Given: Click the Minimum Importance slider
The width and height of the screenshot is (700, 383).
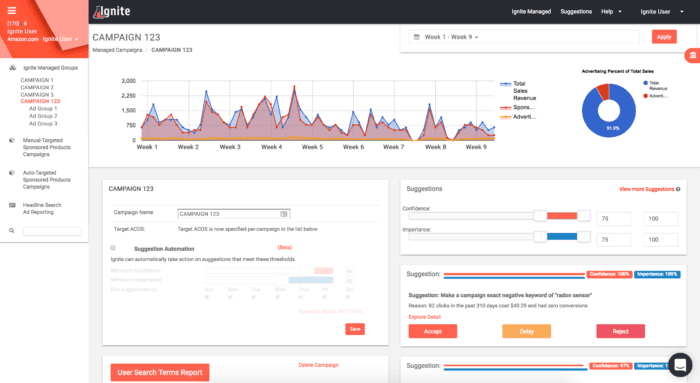Looking at the screenshot, I should click(x=269, y=280).
